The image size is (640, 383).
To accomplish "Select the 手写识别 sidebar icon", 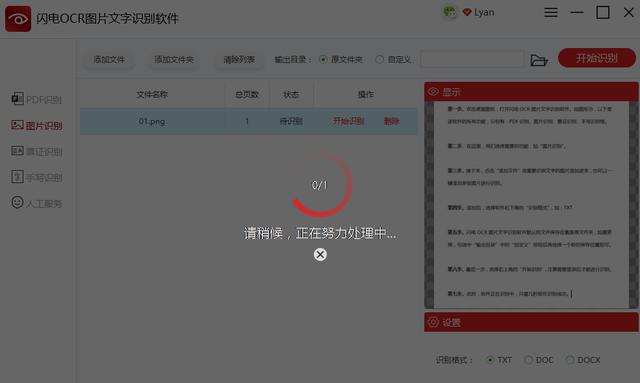I will click(x=17, y=177).
